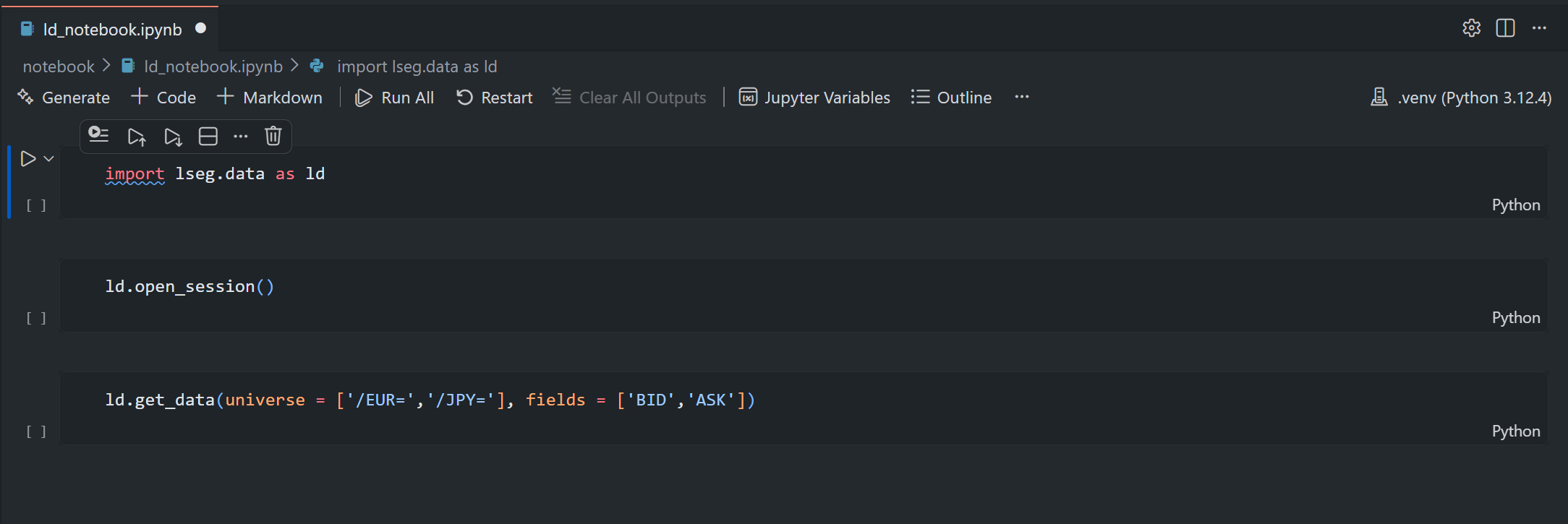Click the 'fields' parameter text in third cell
The height and width of the screenshot is (524, 1568).
[x=555, y=400]
